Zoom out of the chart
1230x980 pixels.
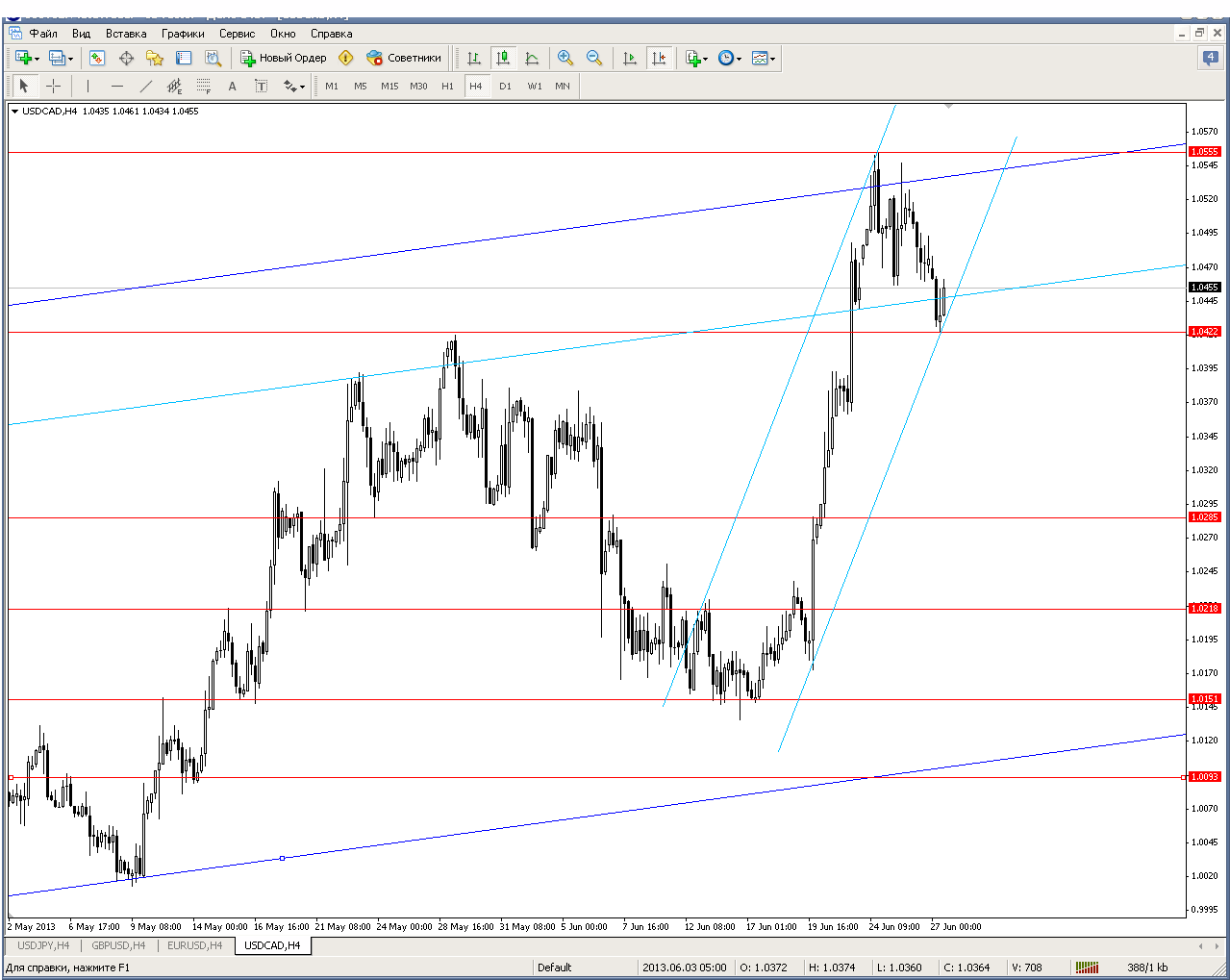(594, 59)
